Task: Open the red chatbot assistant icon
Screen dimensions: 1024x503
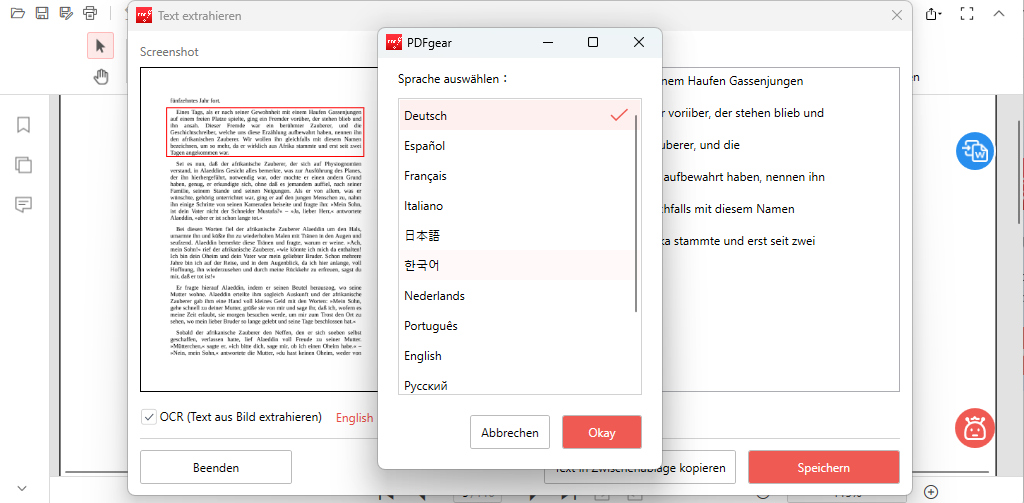Action: (x=975, y=429)
